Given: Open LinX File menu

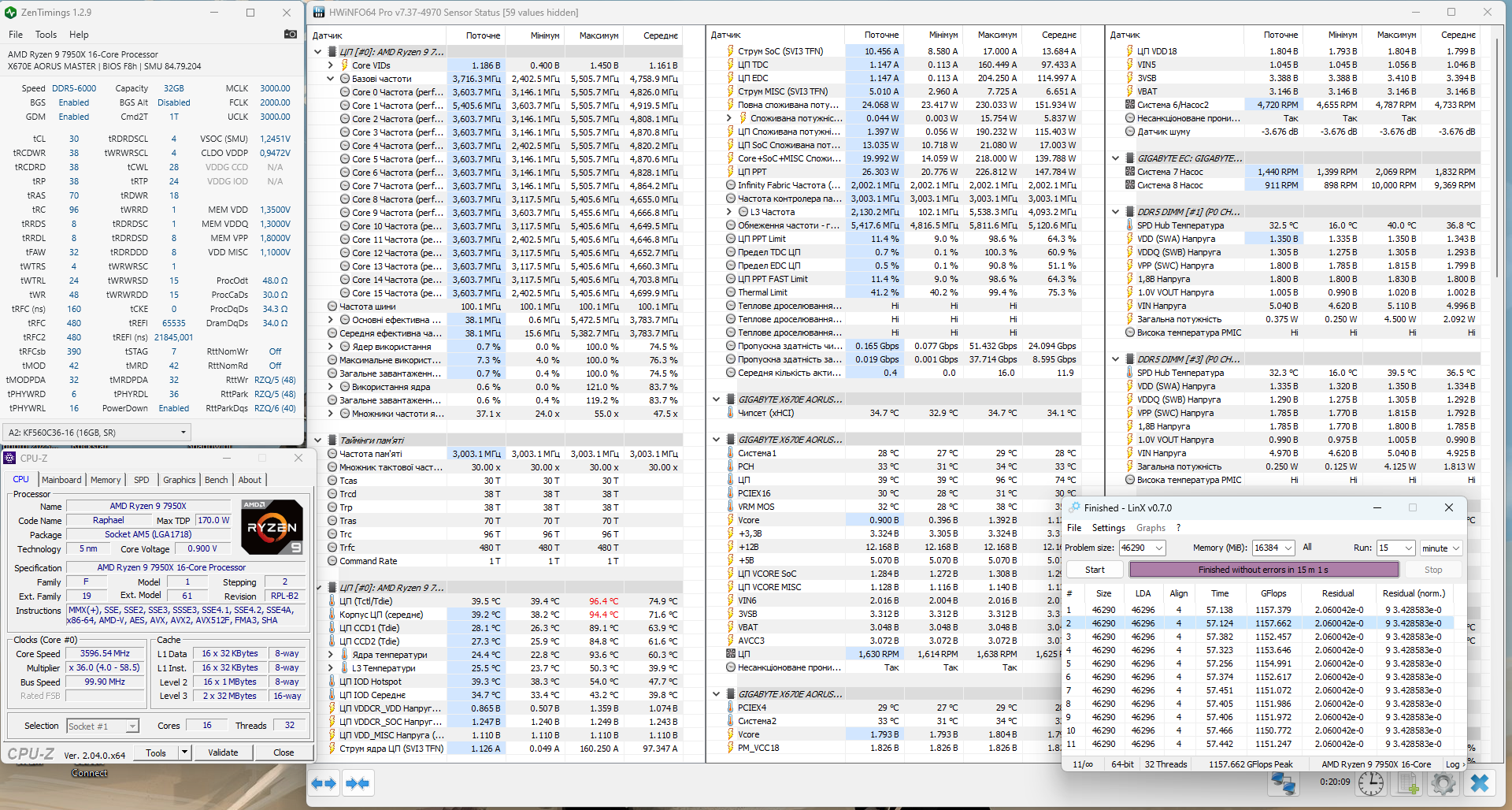Looking at the screenshot, I should pyautogui.click(x=1074, y=528).
